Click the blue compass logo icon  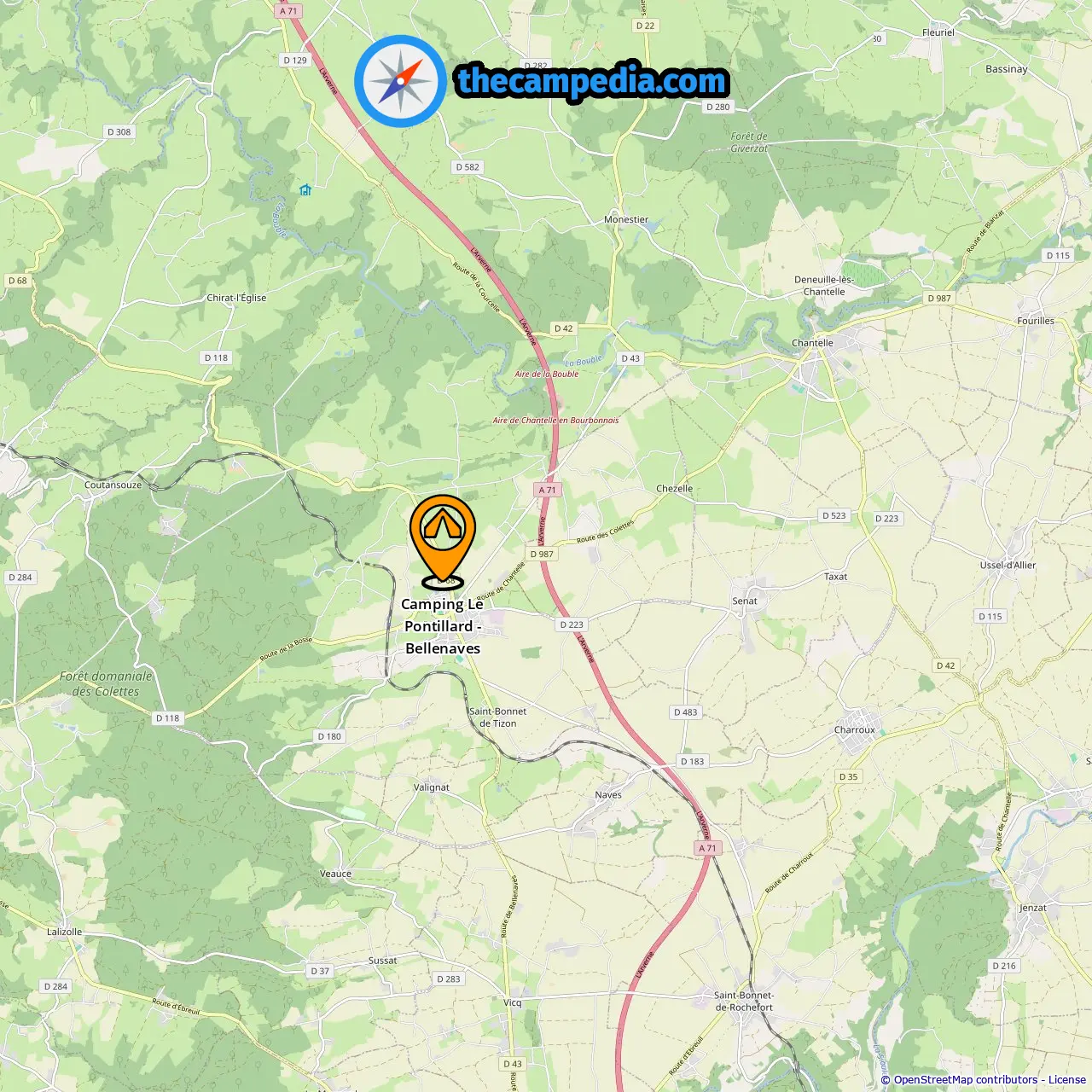point(400,81)
